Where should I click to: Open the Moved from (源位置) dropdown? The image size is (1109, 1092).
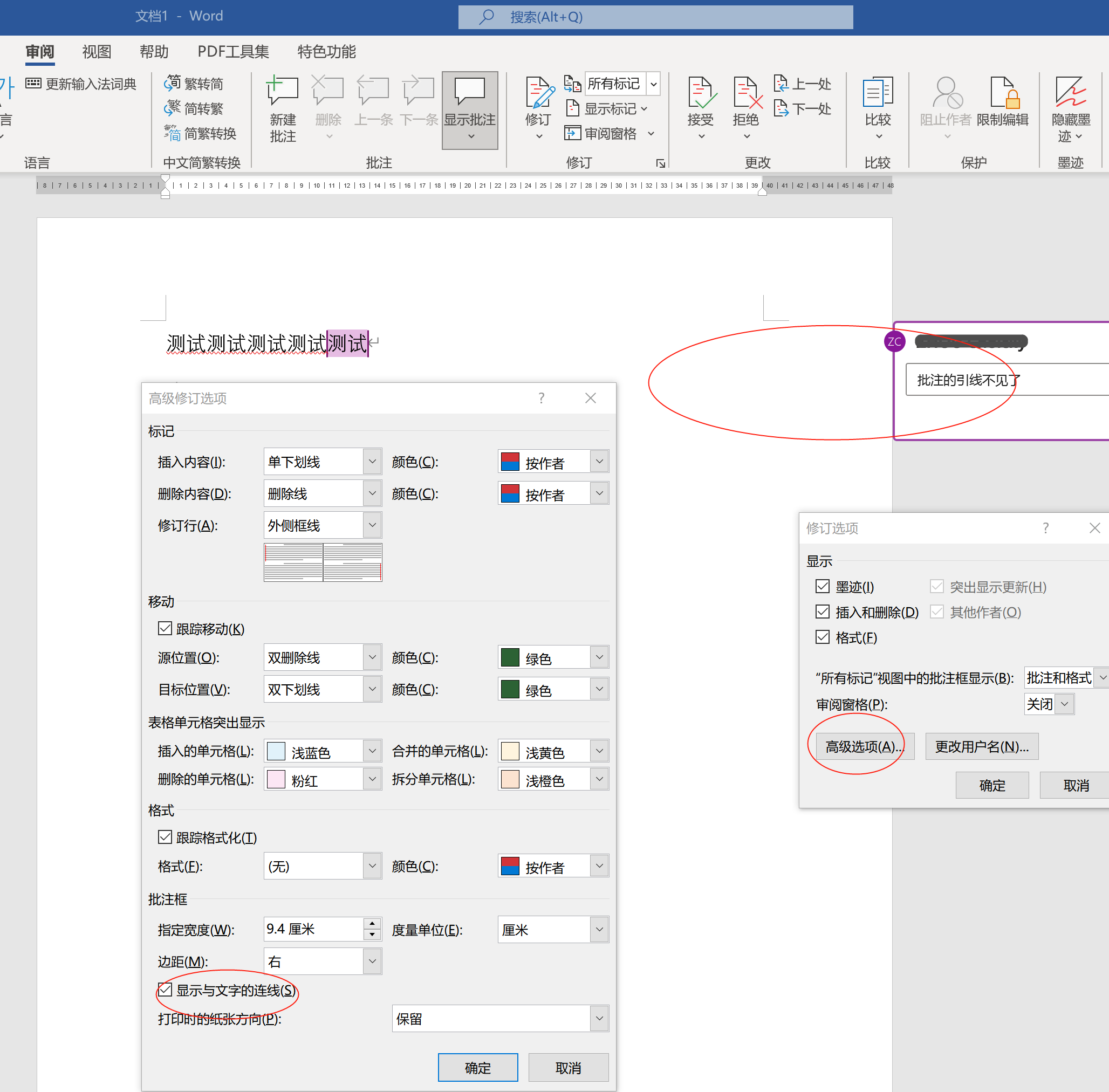pyautogui.click(x=323, y=657)
